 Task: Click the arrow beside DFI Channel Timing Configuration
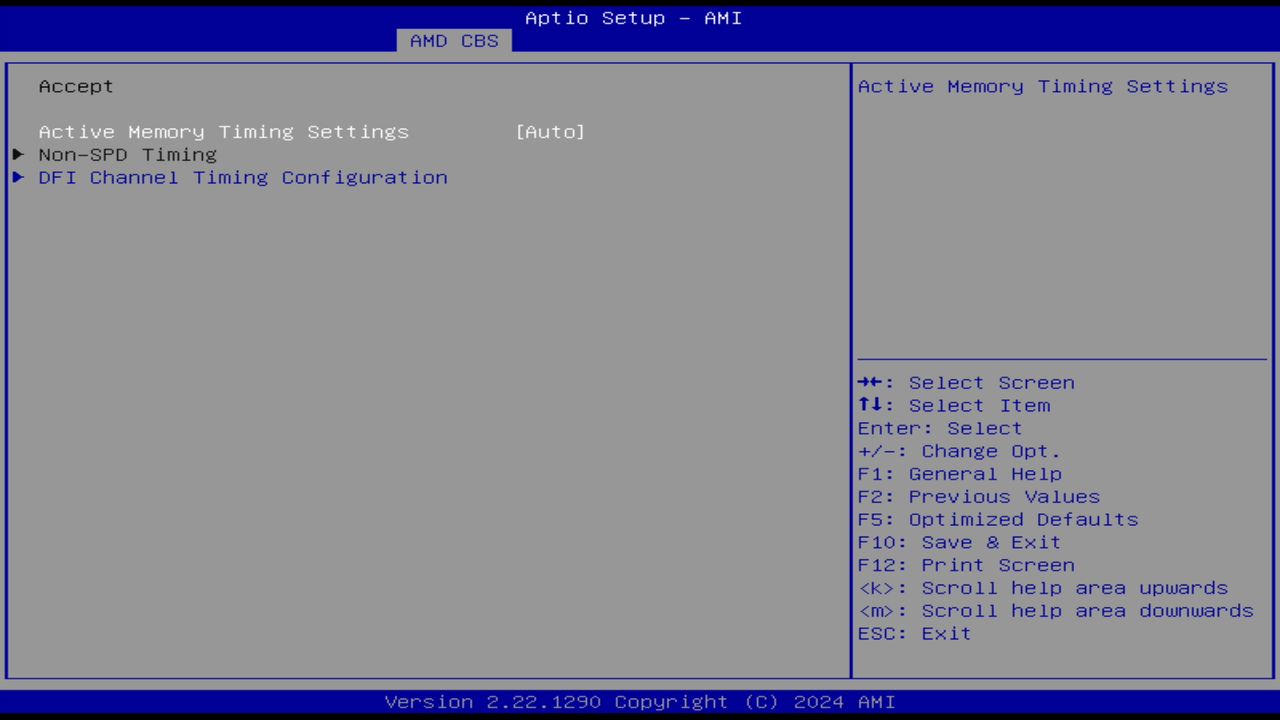(18, 178)
